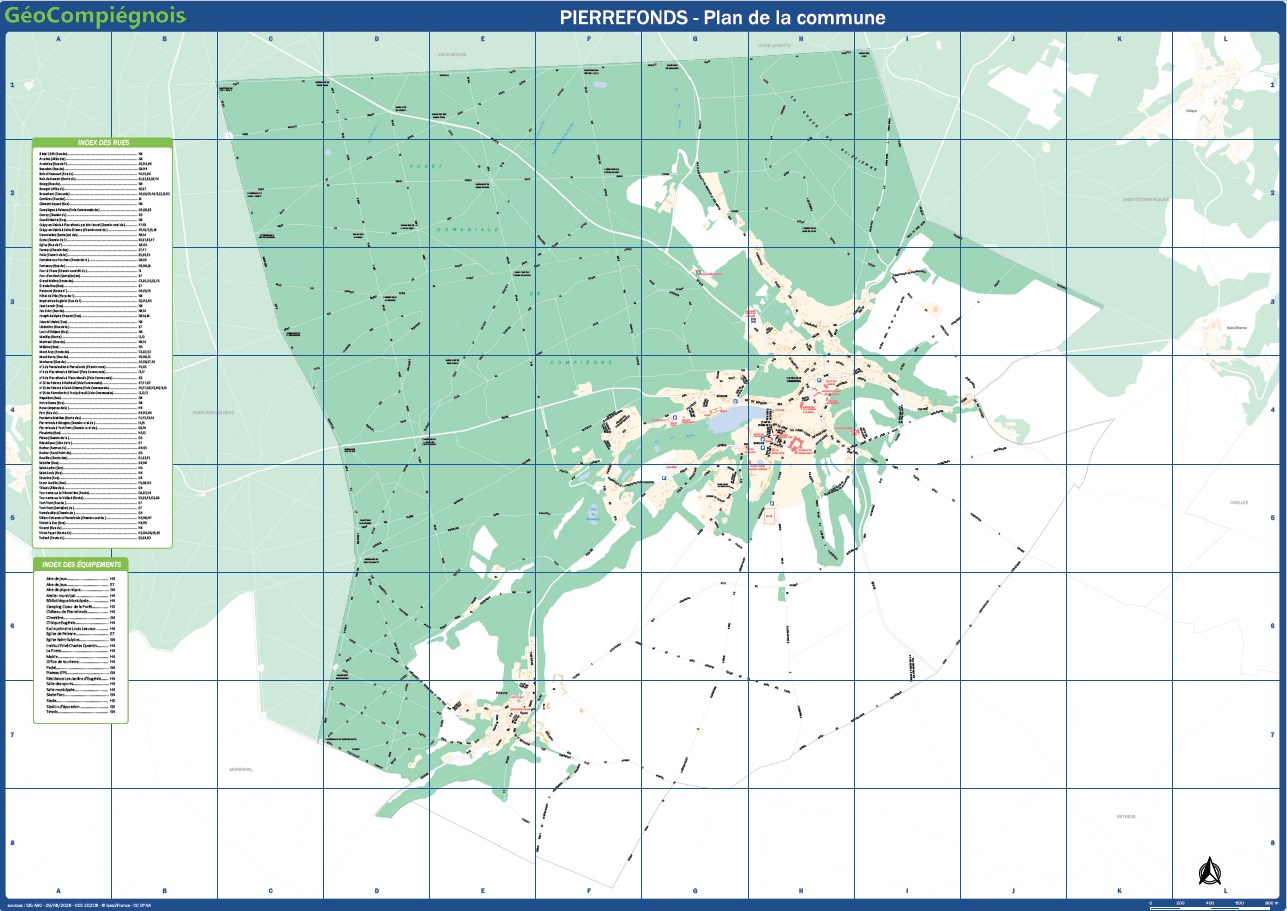Viewport: 1287px width, 911px height.
Task: Click the "INDEX DES ÉQUIPEMENTS" header
Action: pos(81,564)
